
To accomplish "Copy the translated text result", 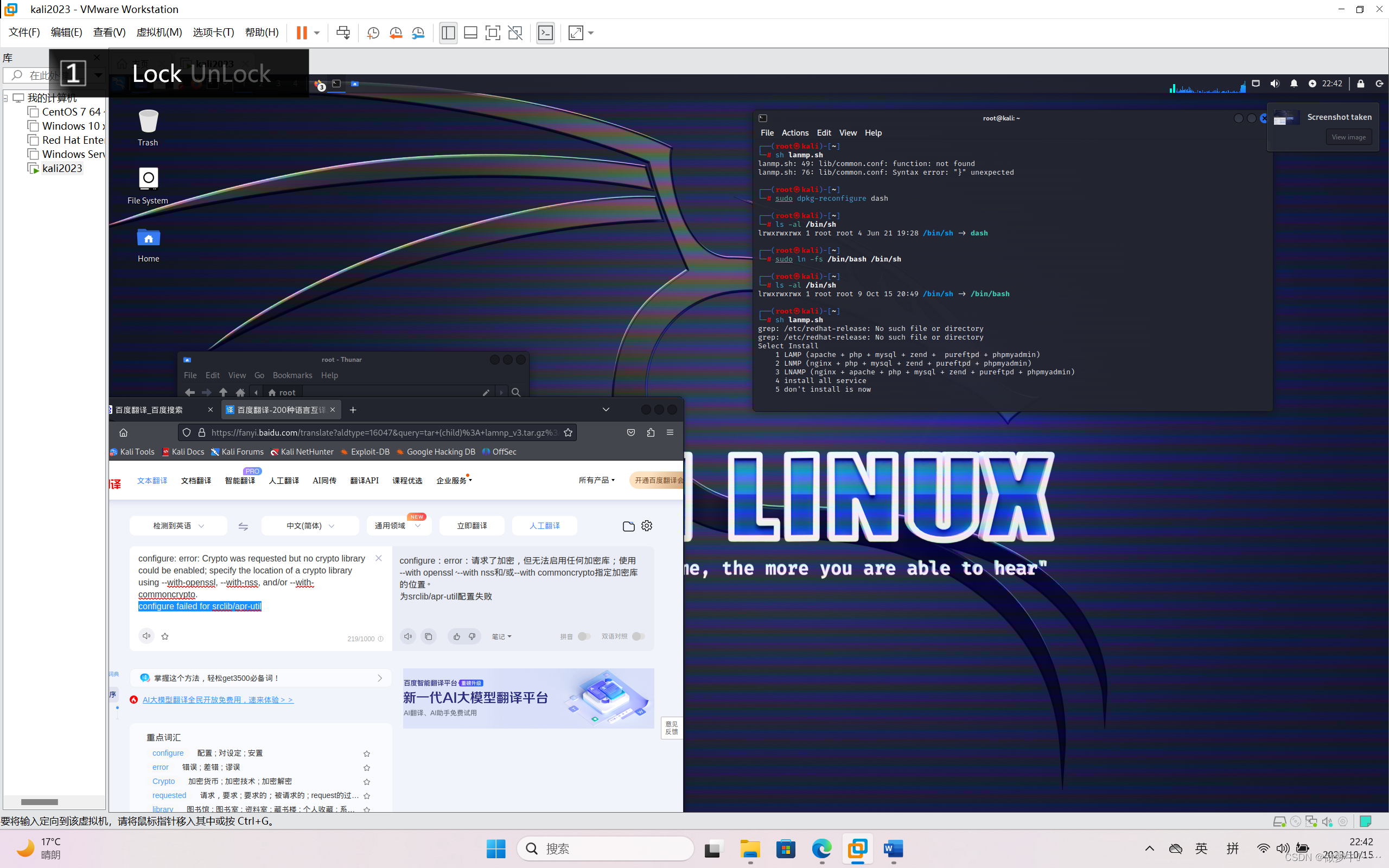I will (x=428, y=636).
